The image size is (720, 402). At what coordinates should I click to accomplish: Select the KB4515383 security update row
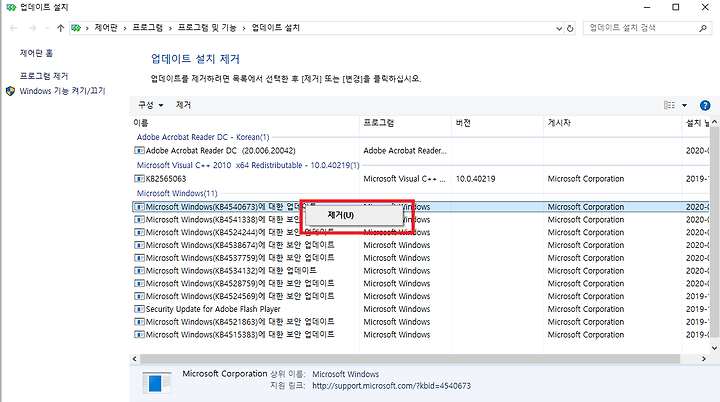tap(420, 335)
